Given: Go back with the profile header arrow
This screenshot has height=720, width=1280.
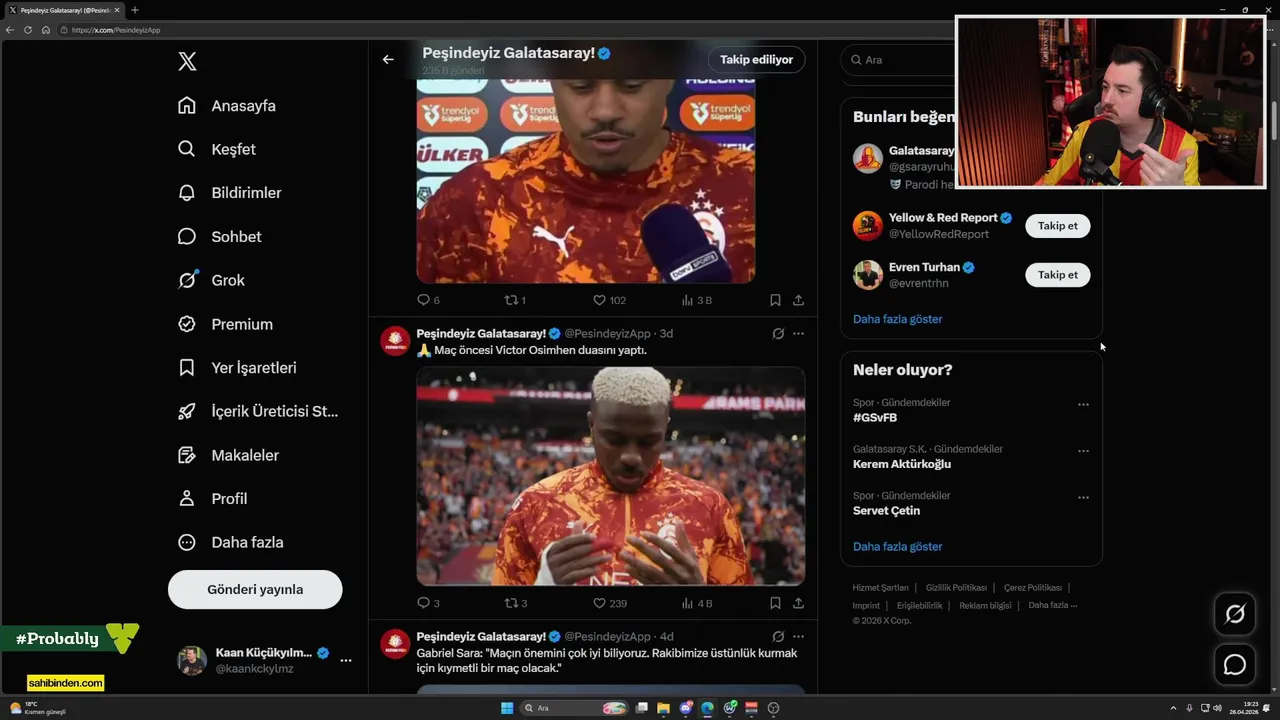Looking at the screenshot, I should (x=388, y=59).
